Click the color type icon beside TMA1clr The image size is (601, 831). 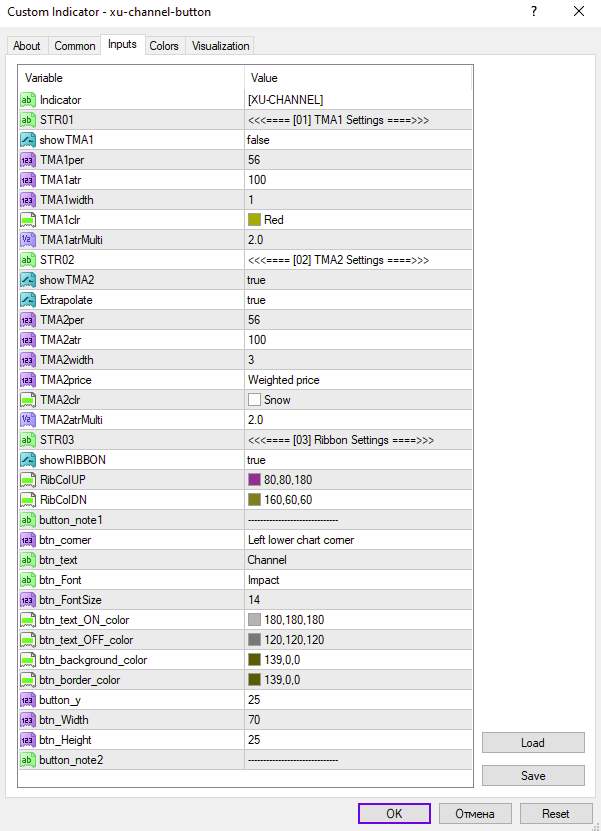(x=28, y=220)
